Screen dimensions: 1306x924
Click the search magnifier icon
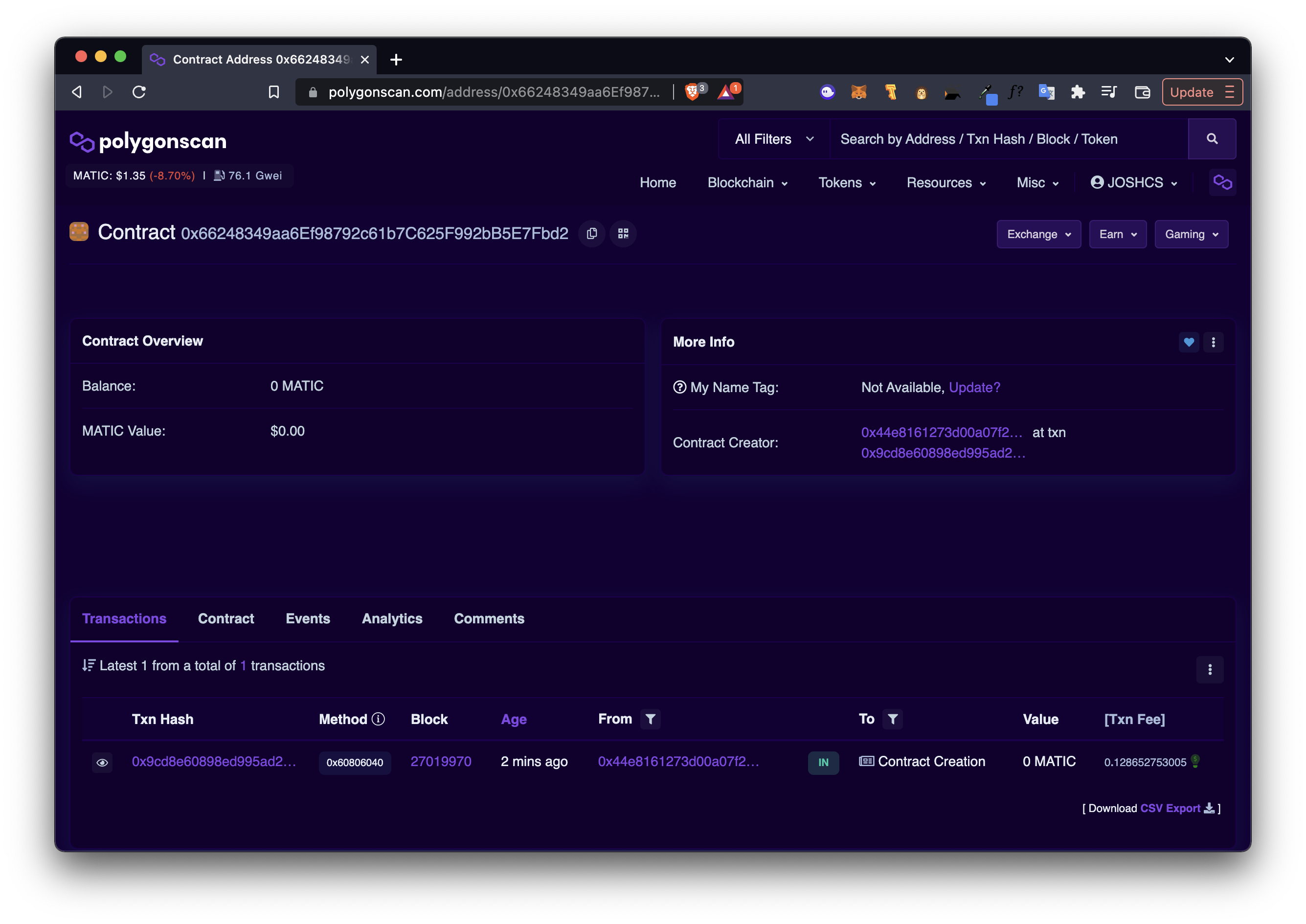tap(1212, 138)
